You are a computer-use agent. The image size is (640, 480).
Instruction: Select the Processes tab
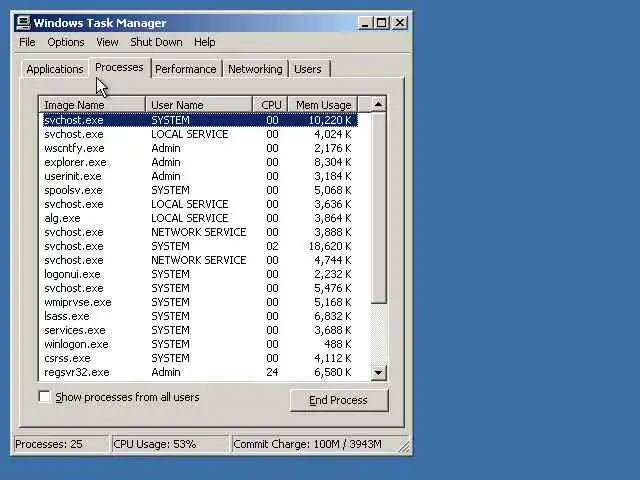click(119, 67)
